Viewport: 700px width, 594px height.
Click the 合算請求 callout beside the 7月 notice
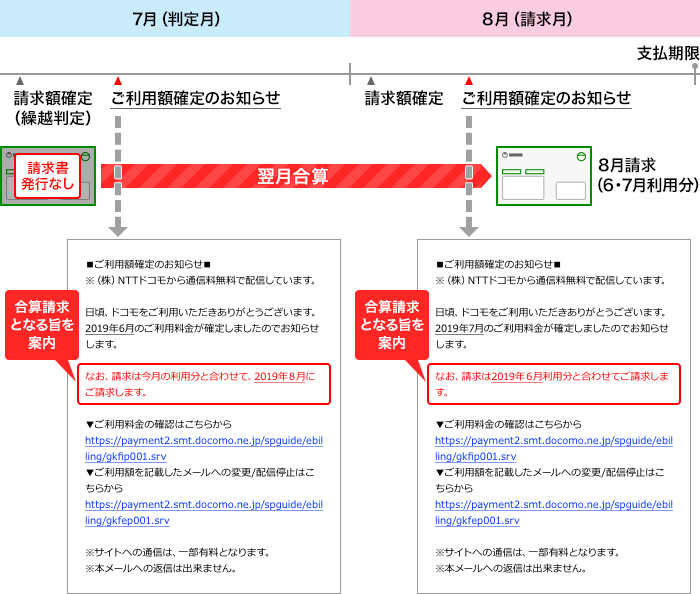390,325
